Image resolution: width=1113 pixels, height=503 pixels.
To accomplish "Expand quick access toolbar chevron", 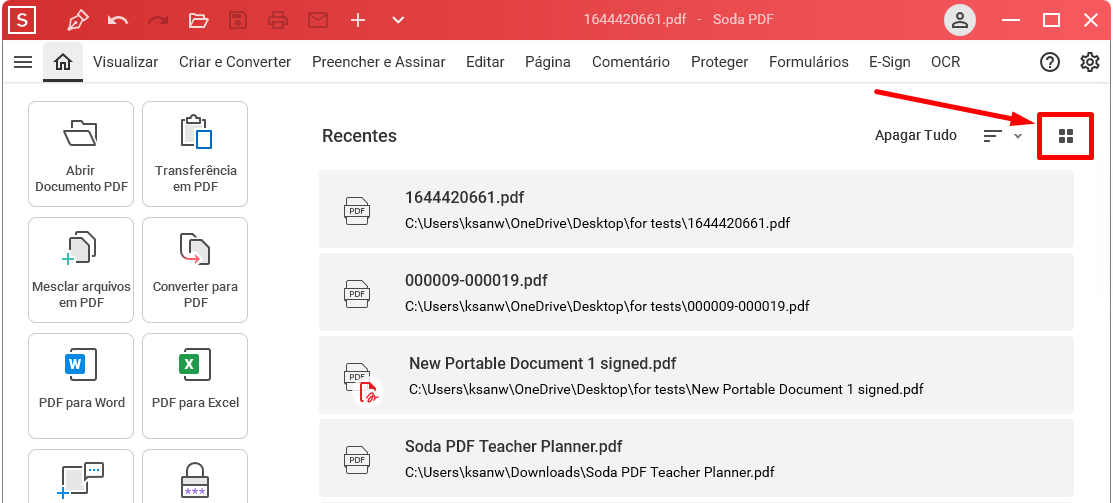I will click(x=398, y=20).
